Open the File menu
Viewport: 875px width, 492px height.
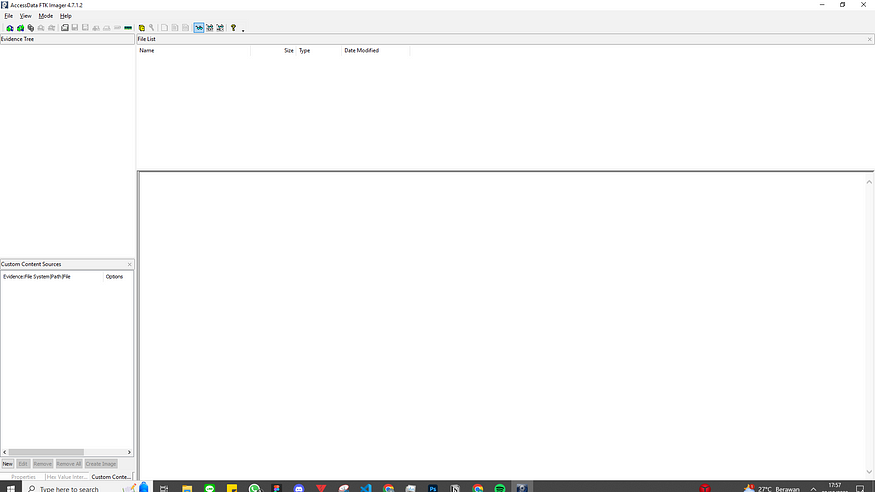pyautogui.click(x=8, y=16)
